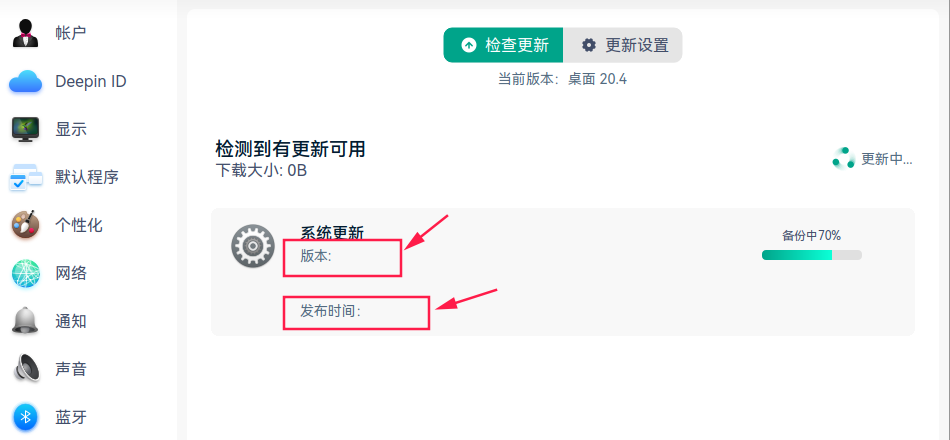Click the 发布时间 field in update card
Image resolution: width=950 pixels, height=440 pixels.
[330, 311]
